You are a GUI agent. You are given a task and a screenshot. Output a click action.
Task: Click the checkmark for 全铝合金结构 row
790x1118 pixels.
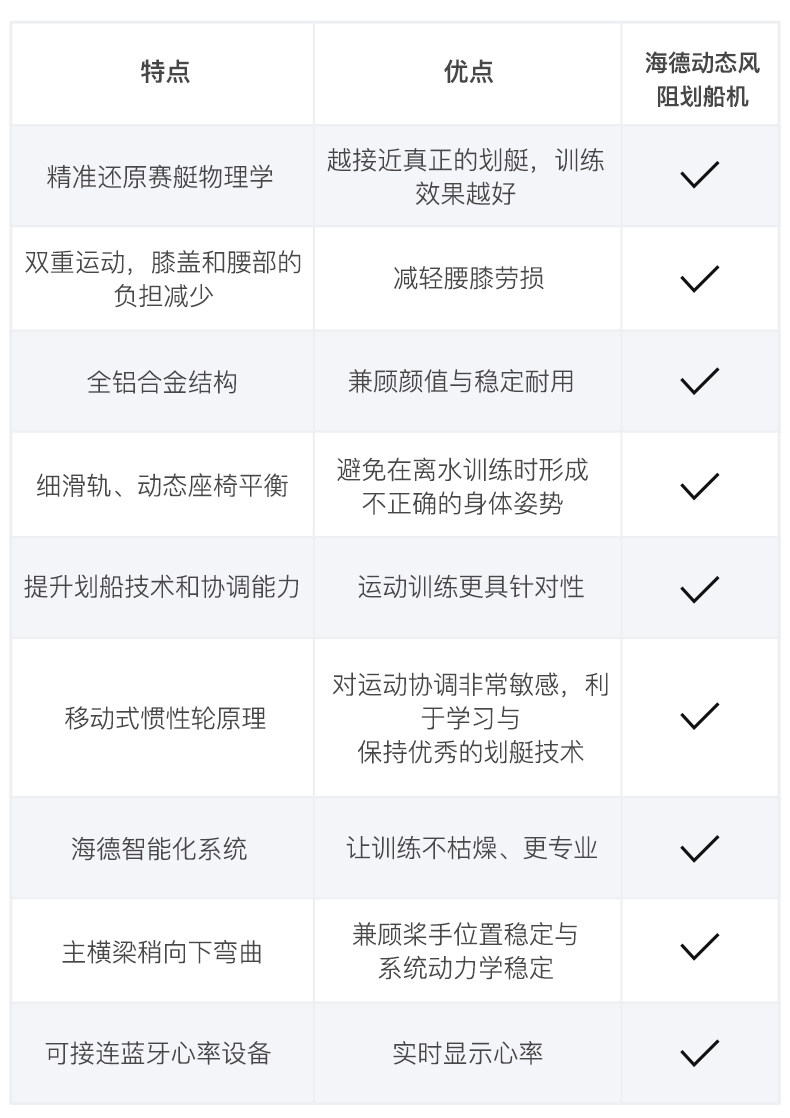699,381
